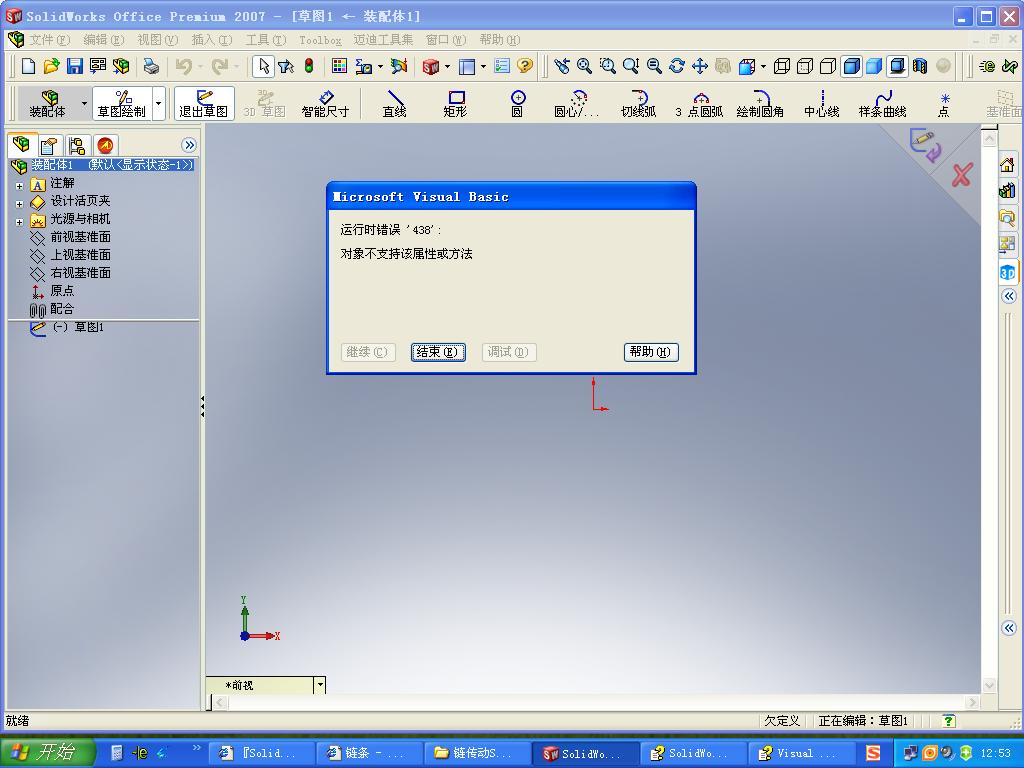Click the 3D ContentCentral task pane icon

(x=1007, y=272)
